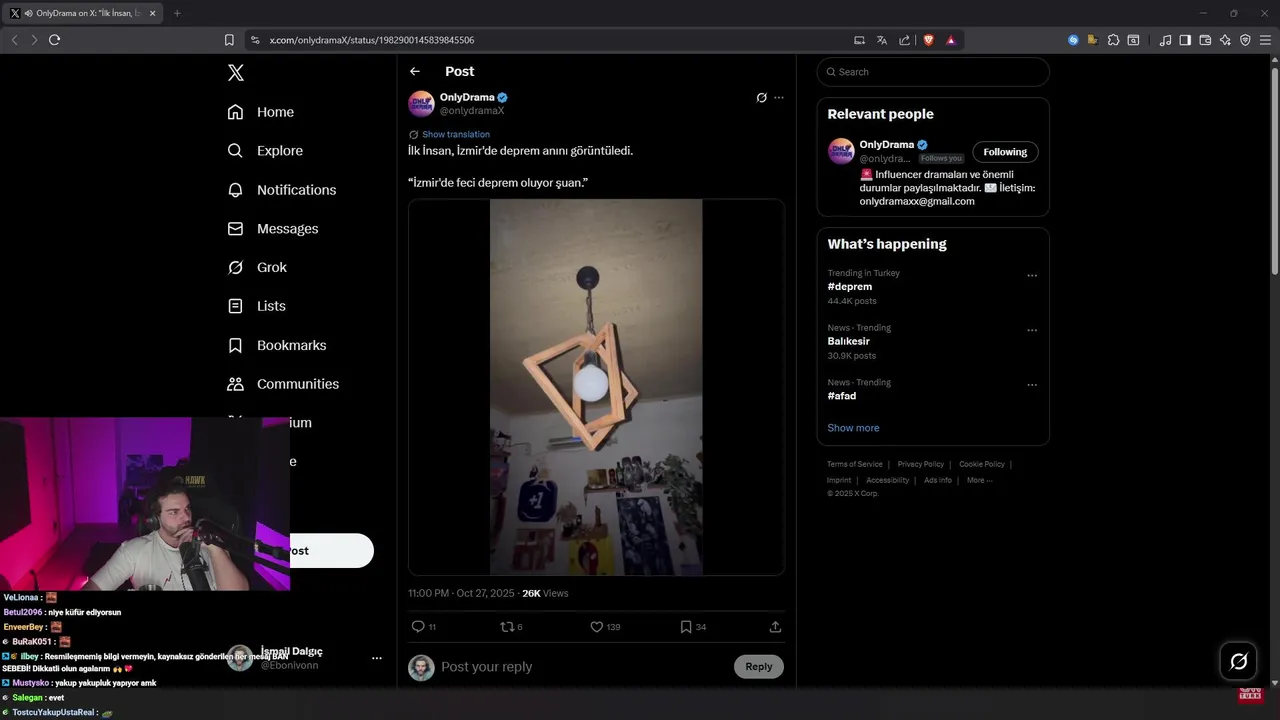The width and height of the screenshot is (1280, 720).
Task: Open the extensions puzzle icon
Action: point(1113,40)
